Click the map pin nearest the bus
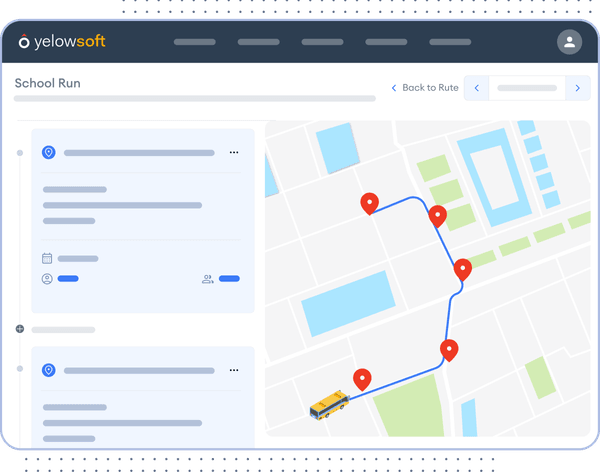This screenshot has height=472, width=600. pyautogui.click(x=362, y=379)
